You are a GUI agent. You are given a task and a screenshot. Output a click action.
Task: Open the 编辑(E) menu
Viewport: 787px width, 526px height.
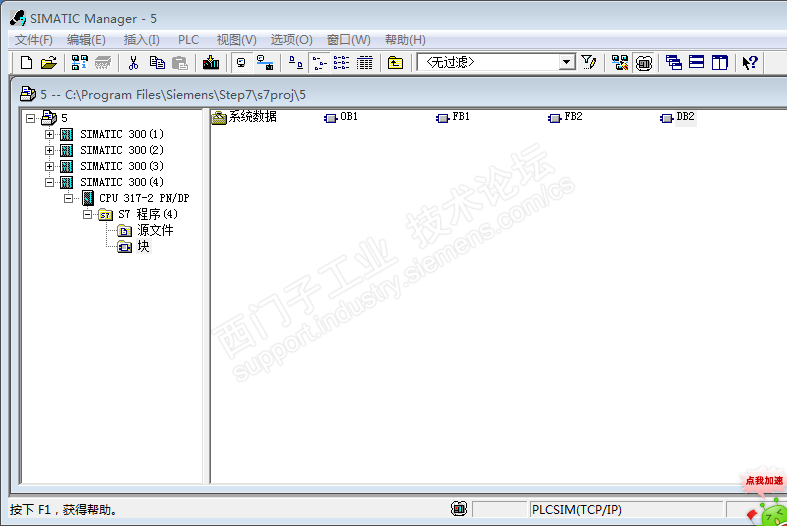86,40
